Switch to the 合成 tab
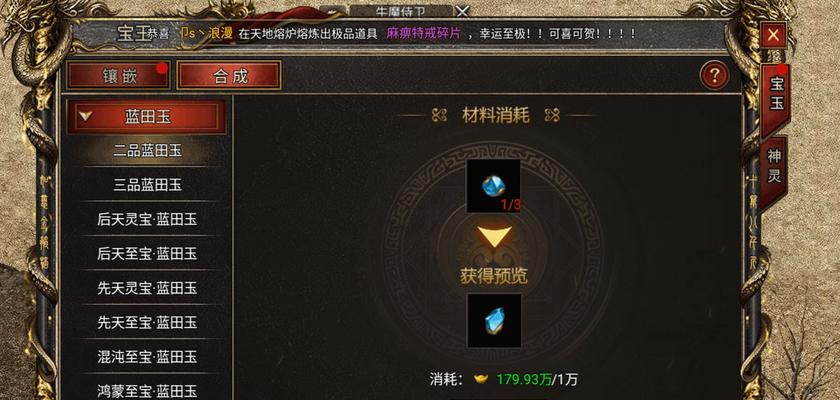Viewport: 840px width, 400px height. tap(229, 76)
